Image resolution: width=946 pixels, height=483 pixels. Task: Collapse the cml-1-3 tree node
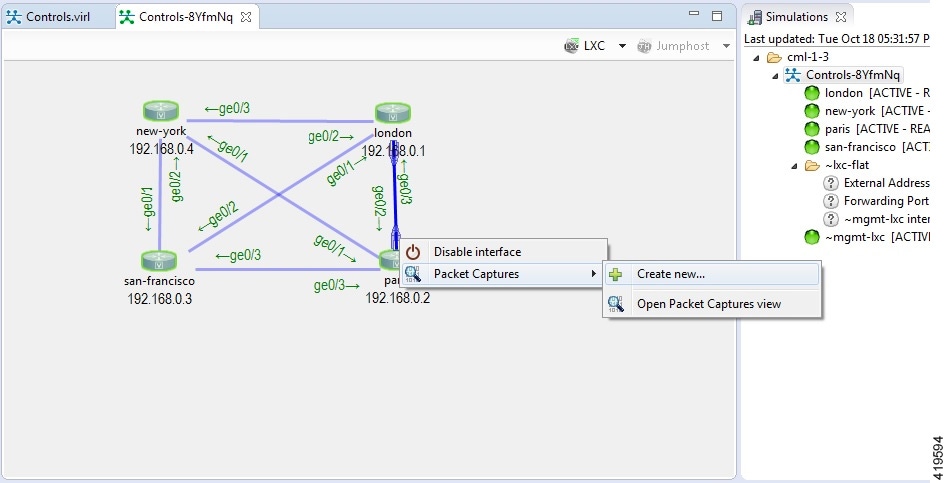756,57
